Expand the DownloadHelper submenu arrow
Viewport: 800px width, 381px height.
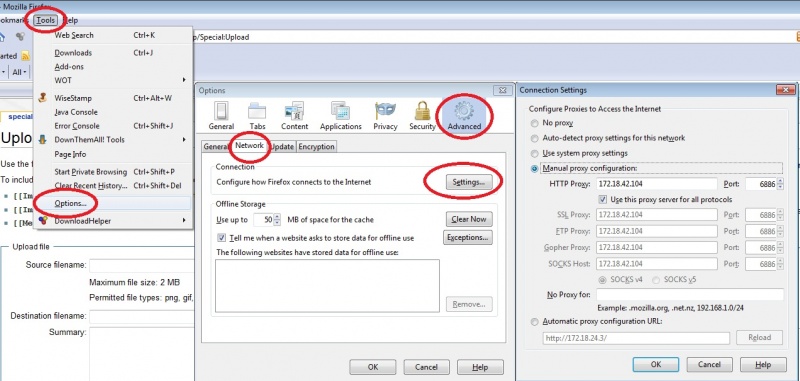click(x=184, y=220)
